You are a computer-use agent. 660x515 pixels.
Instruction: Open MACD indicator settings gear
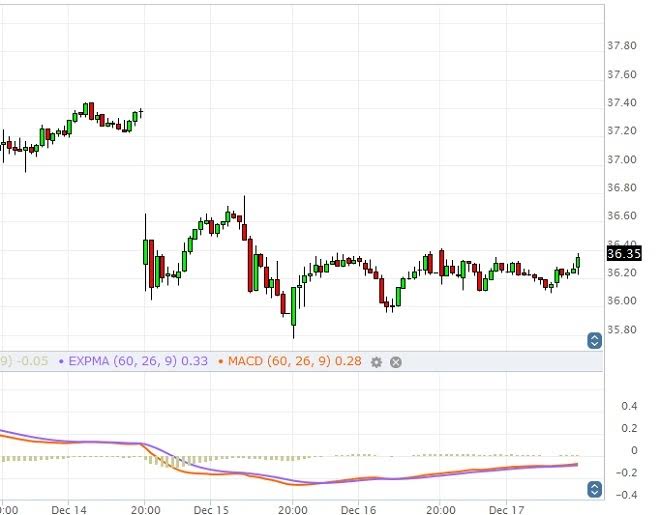coord(376,362)
